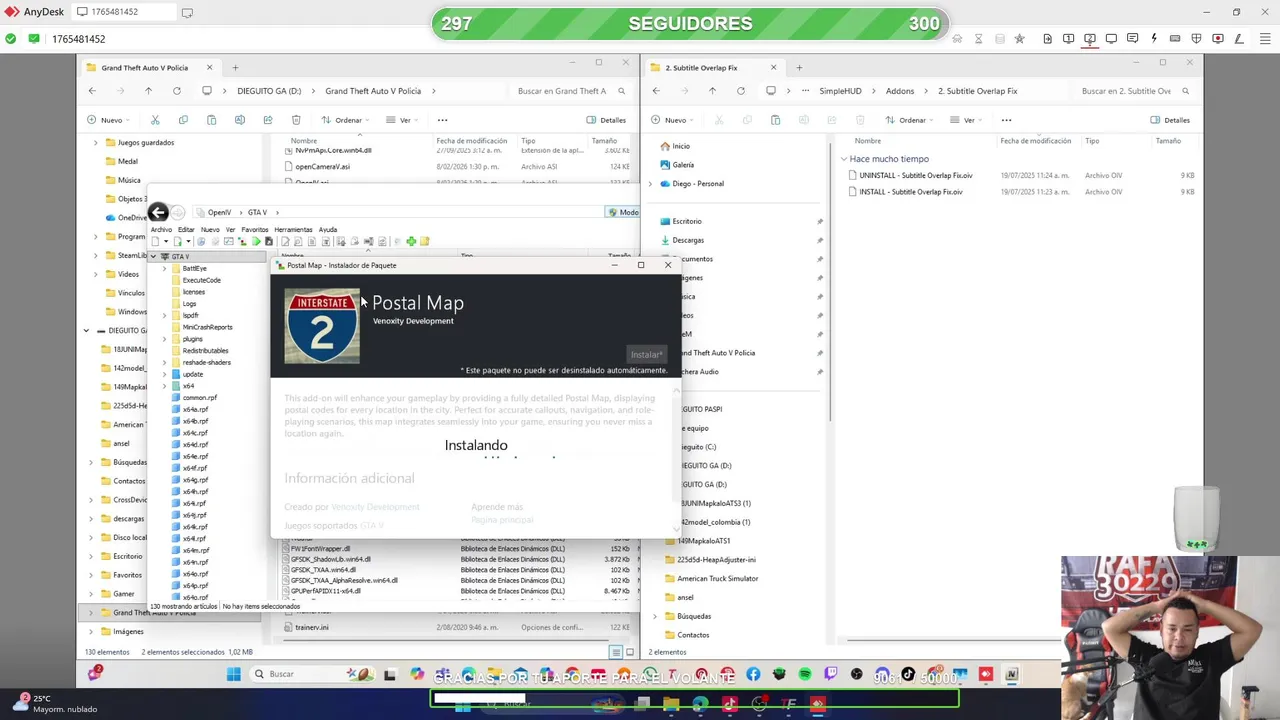Collapse the GTA V root node in OpenIV
Image resolution: width=1280 pixels, height=720 pixels.
coord(153,257)
